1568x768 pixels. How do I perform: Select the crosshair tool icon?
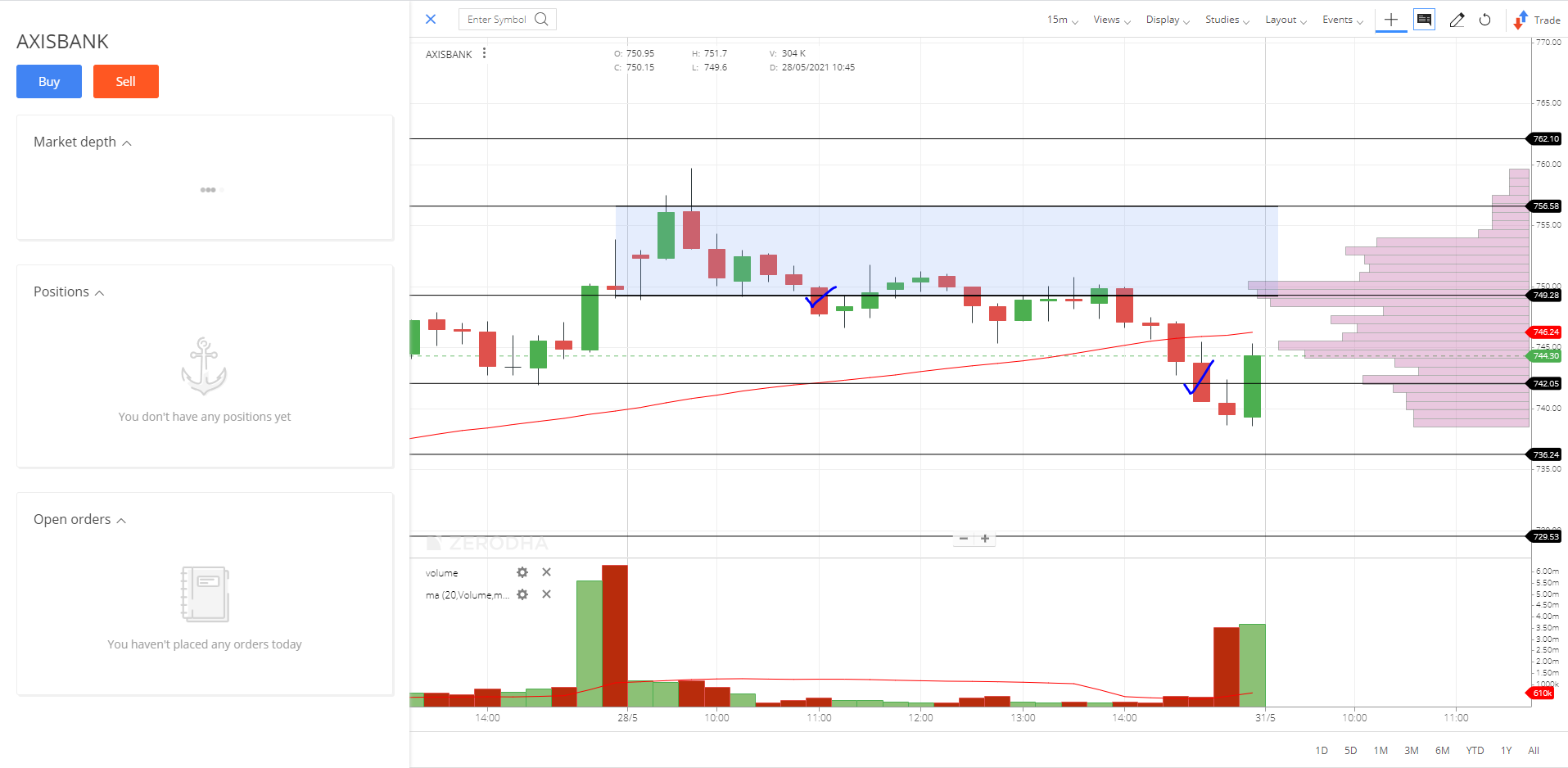pos(1391,20)
